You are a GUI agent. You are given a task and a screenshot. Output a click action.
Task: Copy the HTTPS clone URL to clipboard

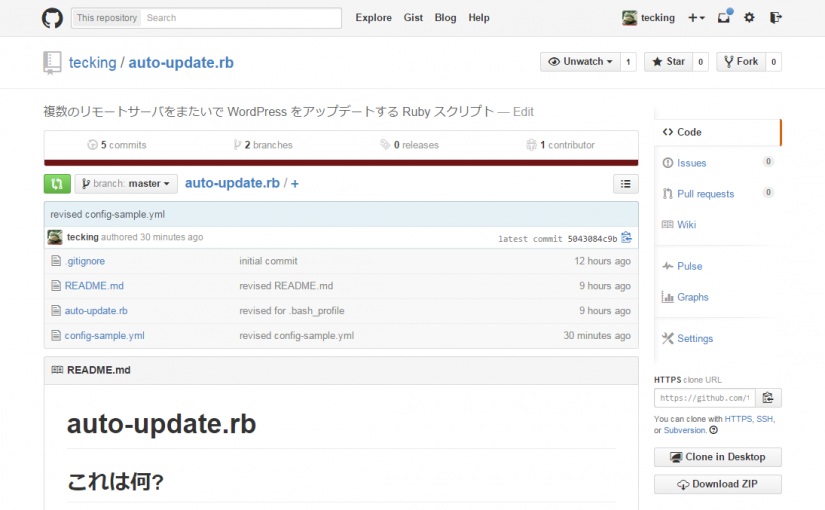tap(768, 398)
